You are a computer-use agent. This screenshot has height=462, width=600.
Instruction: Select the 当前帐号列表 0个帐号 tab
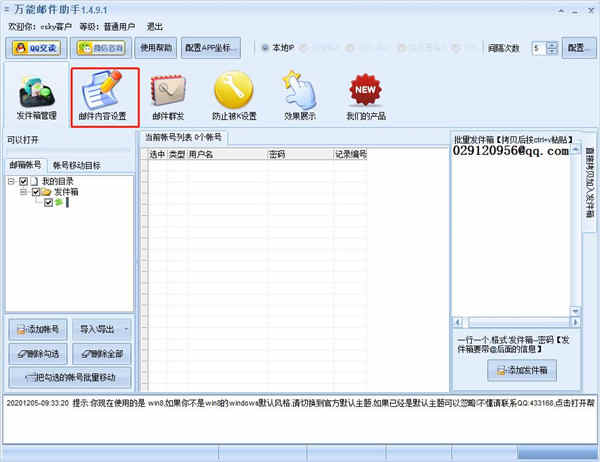coord(183,137)
